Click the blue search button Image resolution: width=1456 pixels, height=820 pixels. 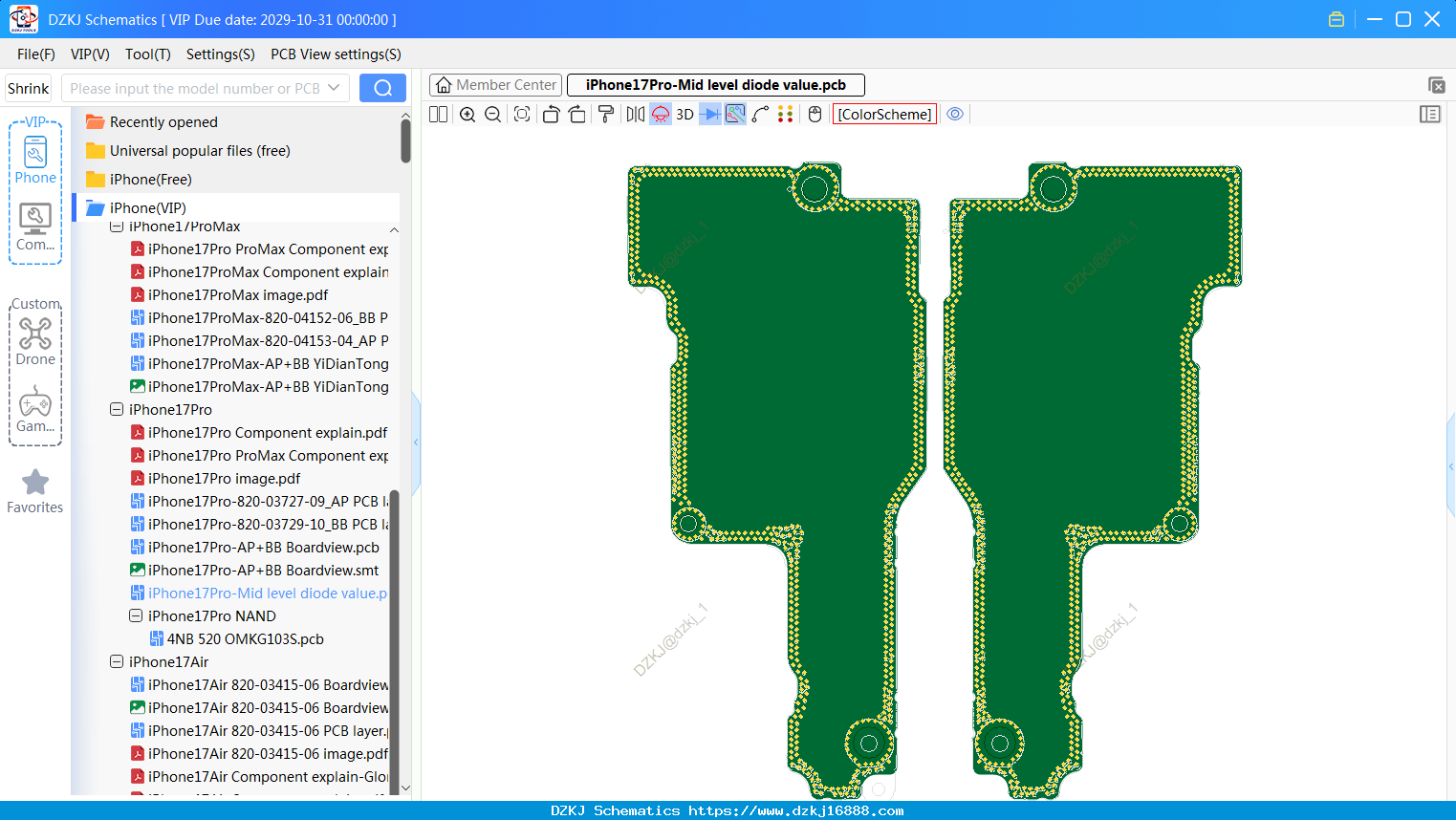pyautogui.click(x=382, y=88)
